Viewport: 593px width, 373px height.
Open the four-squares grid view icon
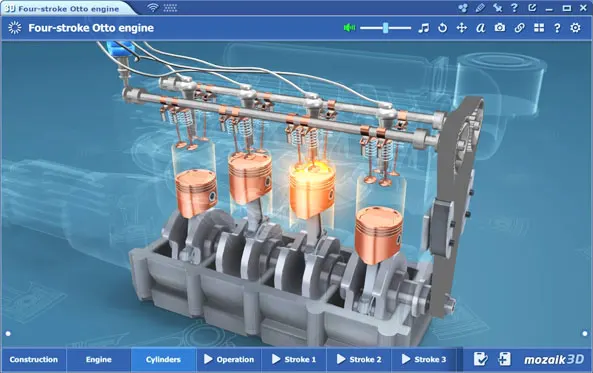point(539,28)
